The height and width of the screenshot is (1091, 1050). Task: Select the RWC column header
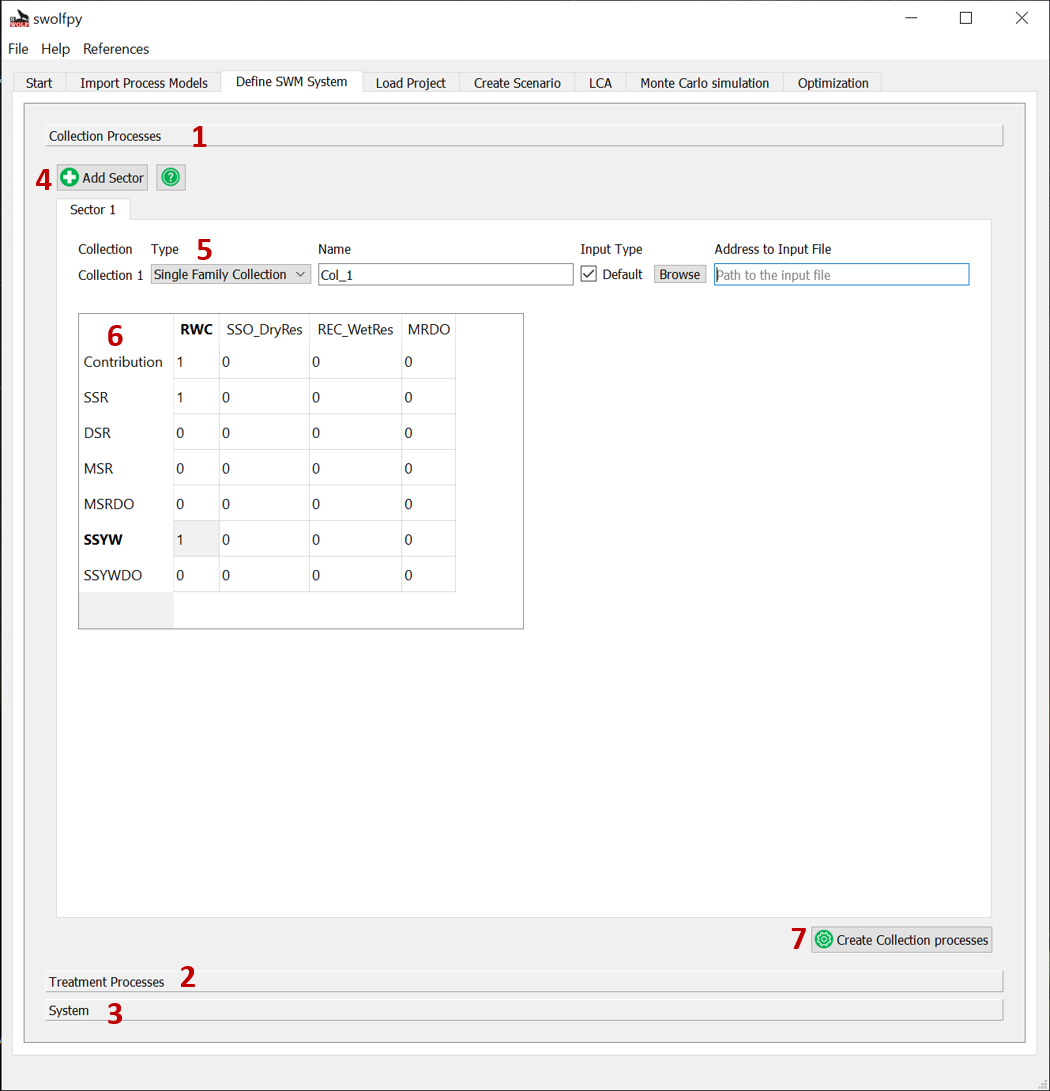pyautogui.click(x=196, y=329)
